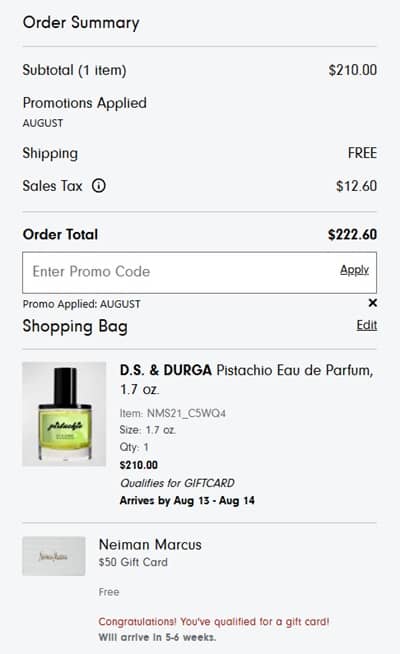Screen dimensions: 400x654
Task: Remove the AUGUST promo with the X icon
Action: (x=372, y=303)
